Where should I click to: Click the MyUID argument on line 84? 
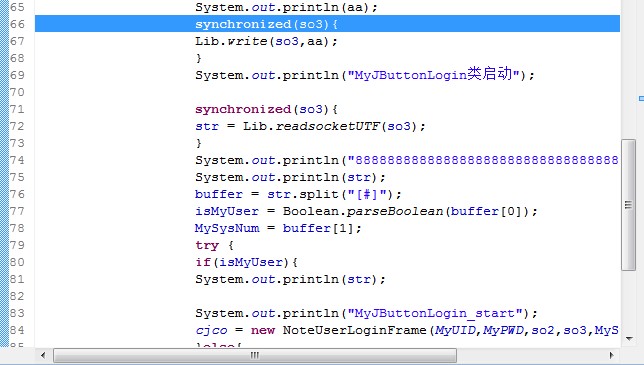click(455, 331)
